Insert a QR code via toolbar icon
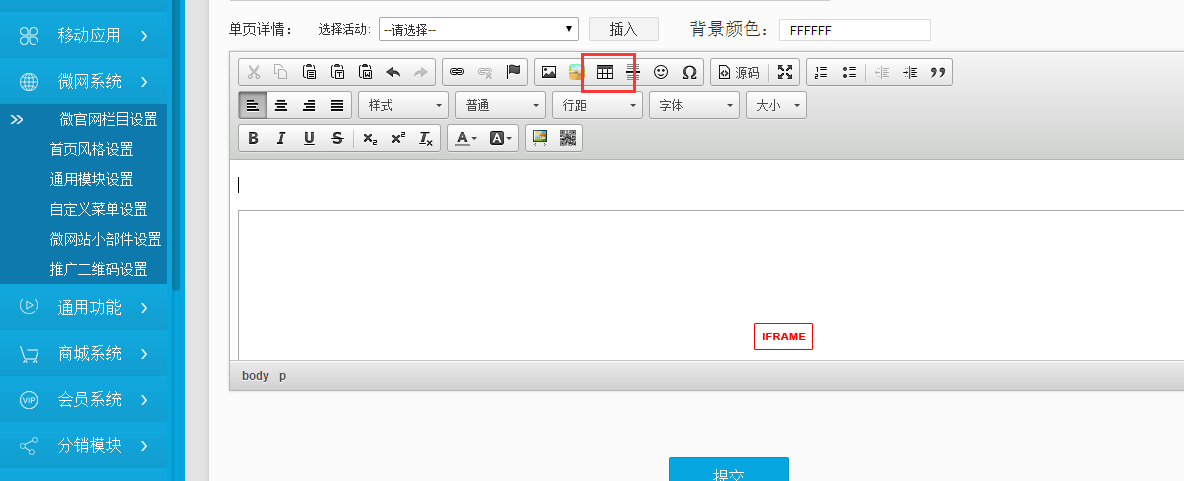This screenshot has width=1184, height=481. [x=568, y=138]
